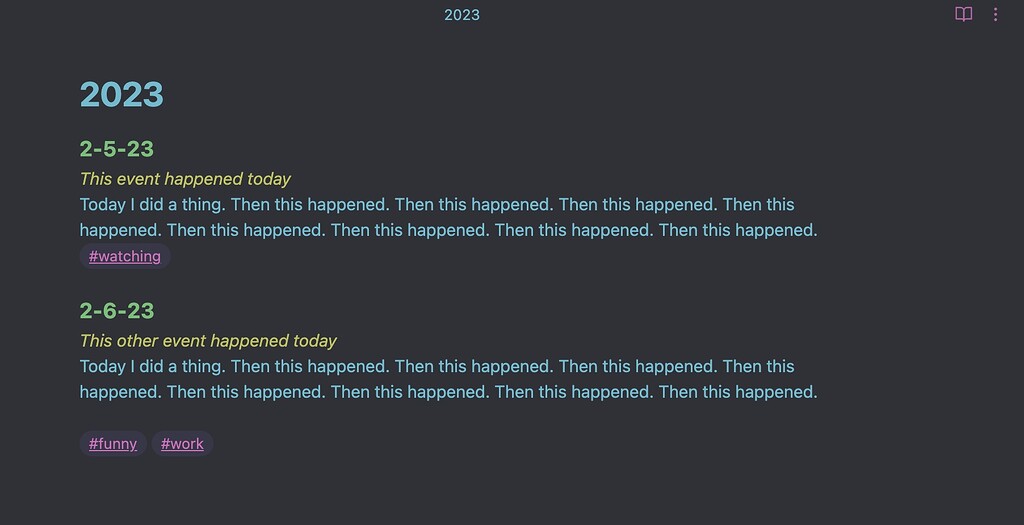Click second line of the 2-6-23 paragraph
1024x525 pixels.
click(448, 392)
